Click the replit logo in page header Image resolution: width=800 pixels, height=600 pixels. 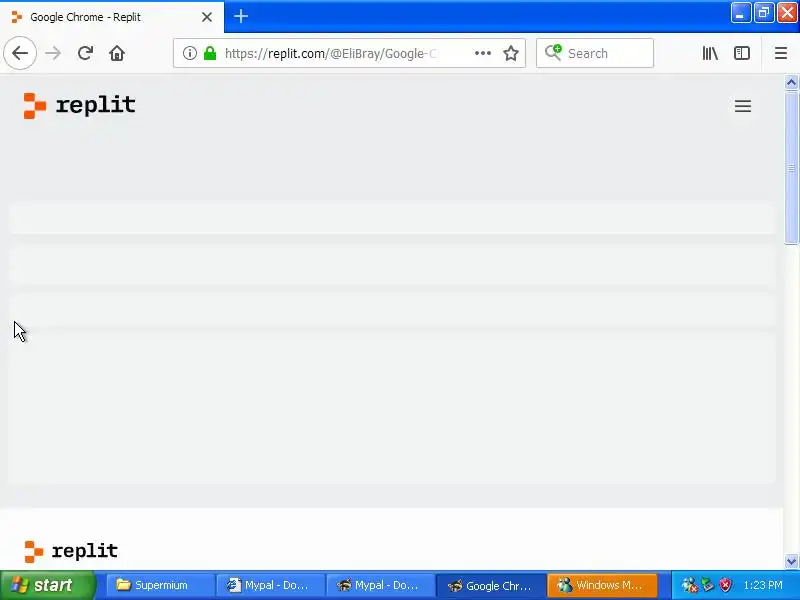(x=79, y=106)
